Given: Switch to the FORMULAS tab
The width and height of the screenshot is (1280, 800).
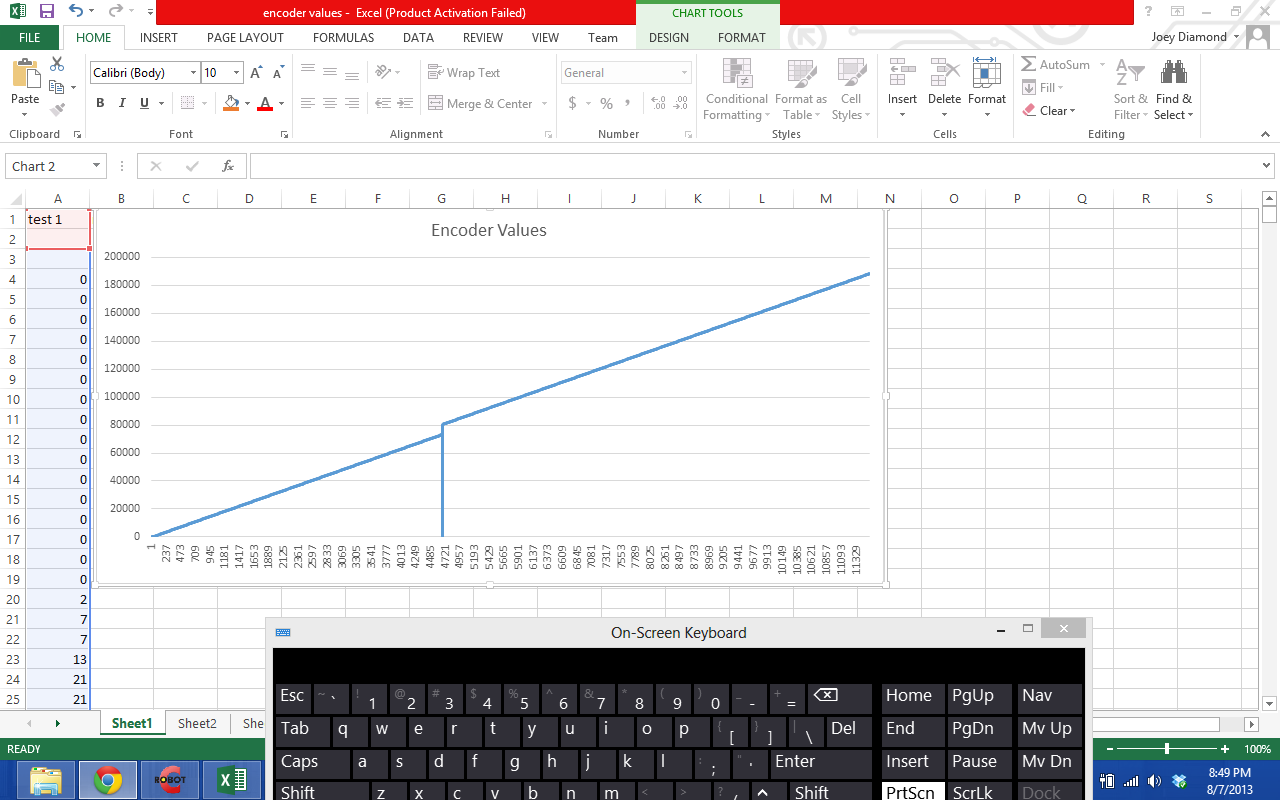Looking at the screenshot, I should pyautogui.click(x=343, y=37).
